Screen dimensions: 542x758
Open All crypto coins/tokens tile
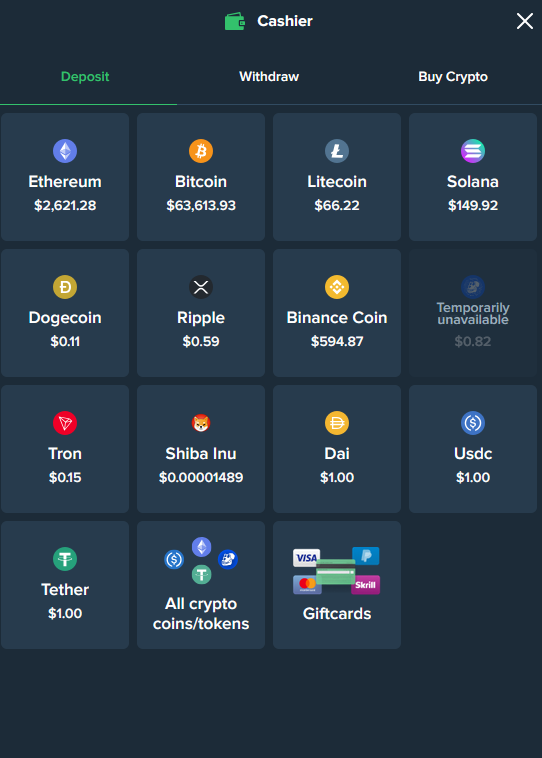(201, 585)
